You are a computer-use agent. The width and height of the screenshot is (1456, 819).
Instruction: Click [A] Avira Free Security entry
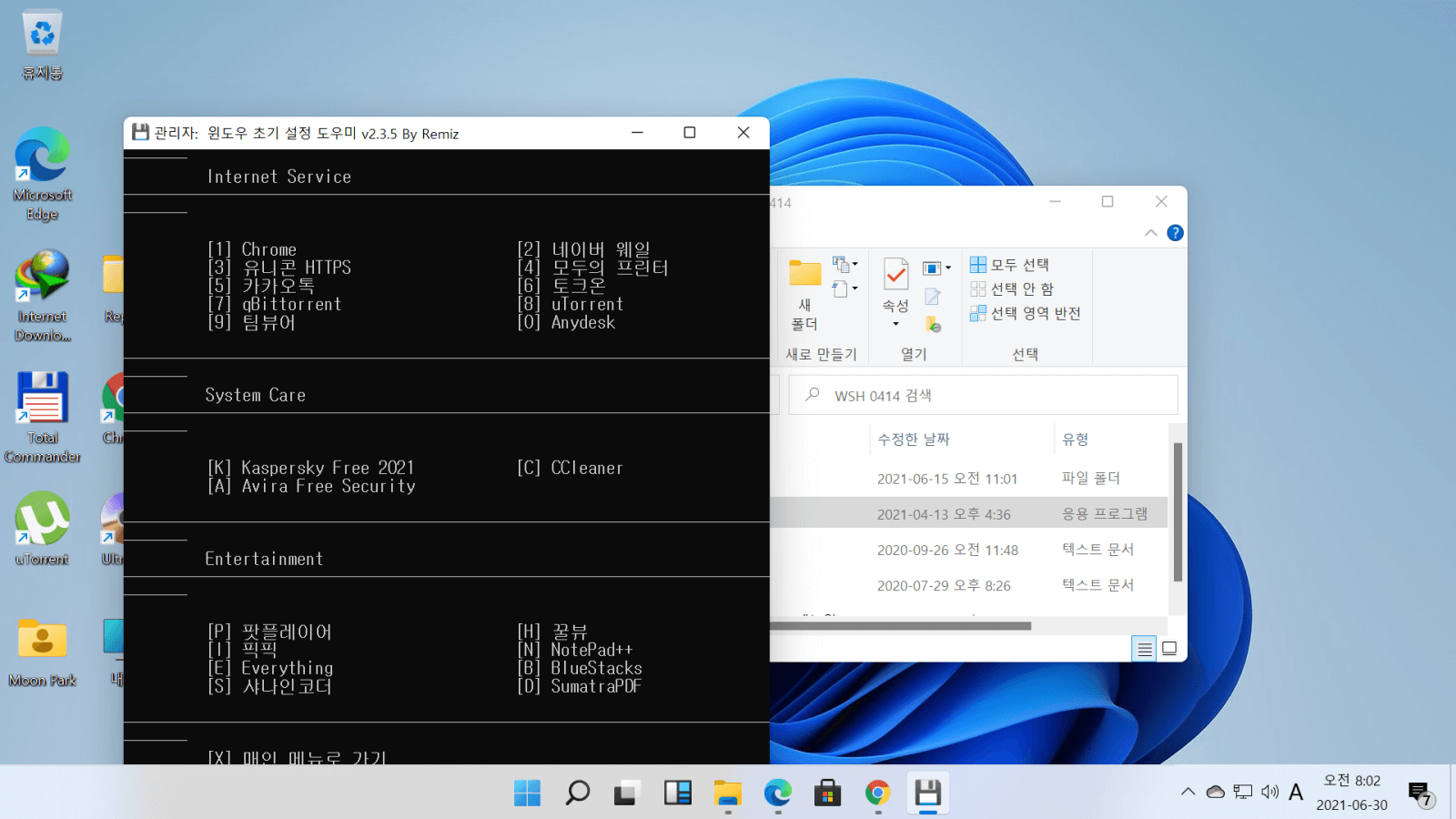pos(311,486)
